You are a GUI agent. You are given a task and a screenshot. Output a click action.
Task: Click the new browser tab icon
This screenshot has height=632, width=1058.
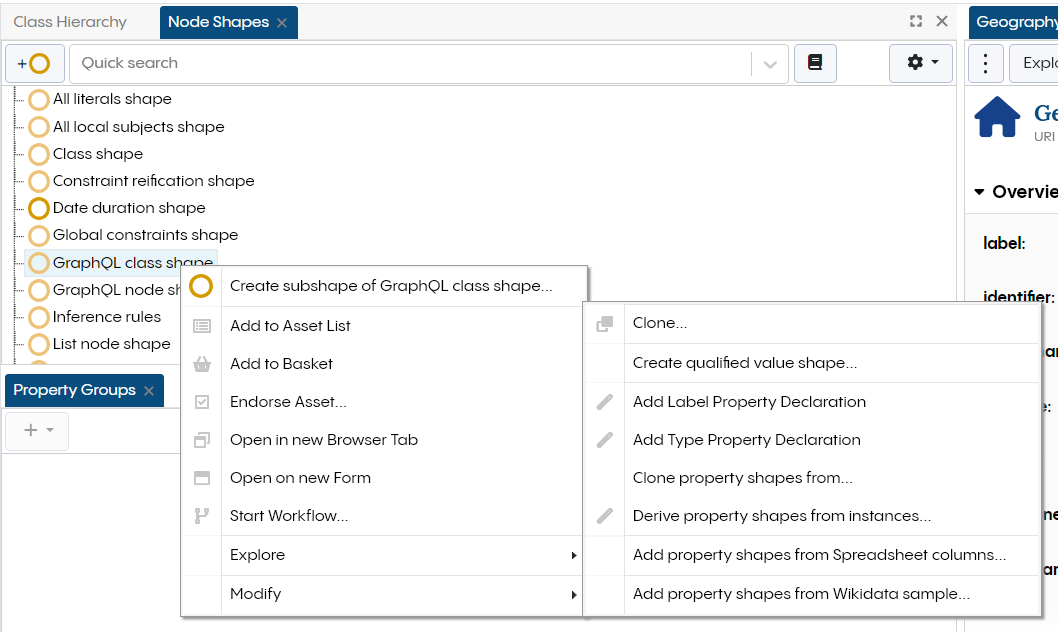(202, 440)
